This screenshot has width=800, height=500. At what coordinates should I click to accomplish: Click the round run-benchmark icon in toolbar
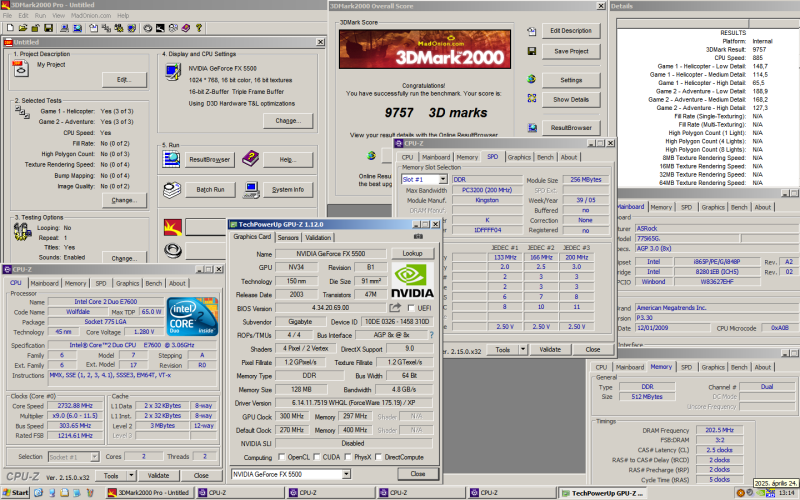147,28
